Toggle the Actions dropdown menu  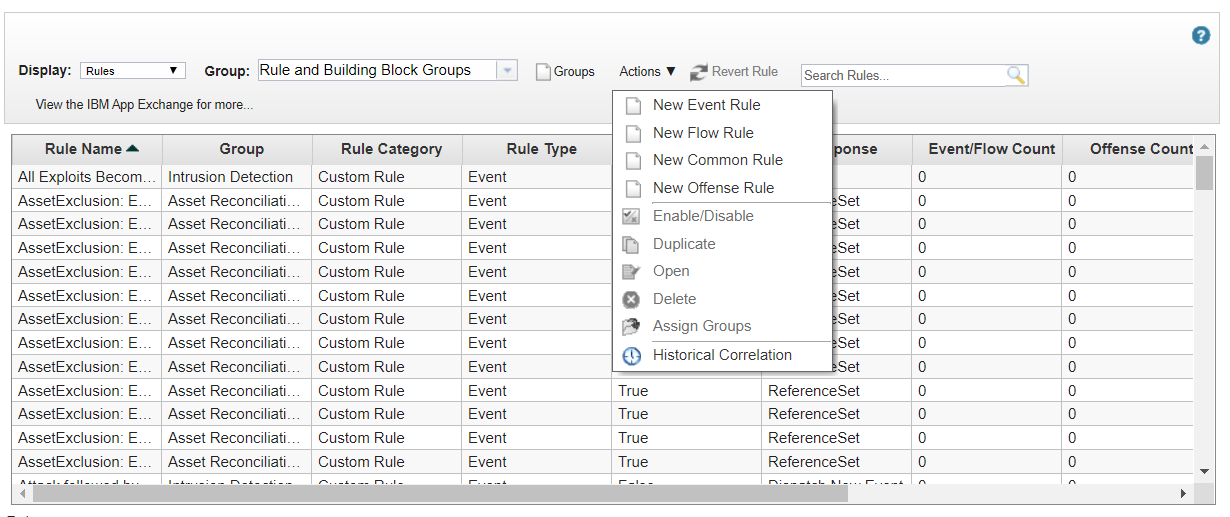[647, 72]
